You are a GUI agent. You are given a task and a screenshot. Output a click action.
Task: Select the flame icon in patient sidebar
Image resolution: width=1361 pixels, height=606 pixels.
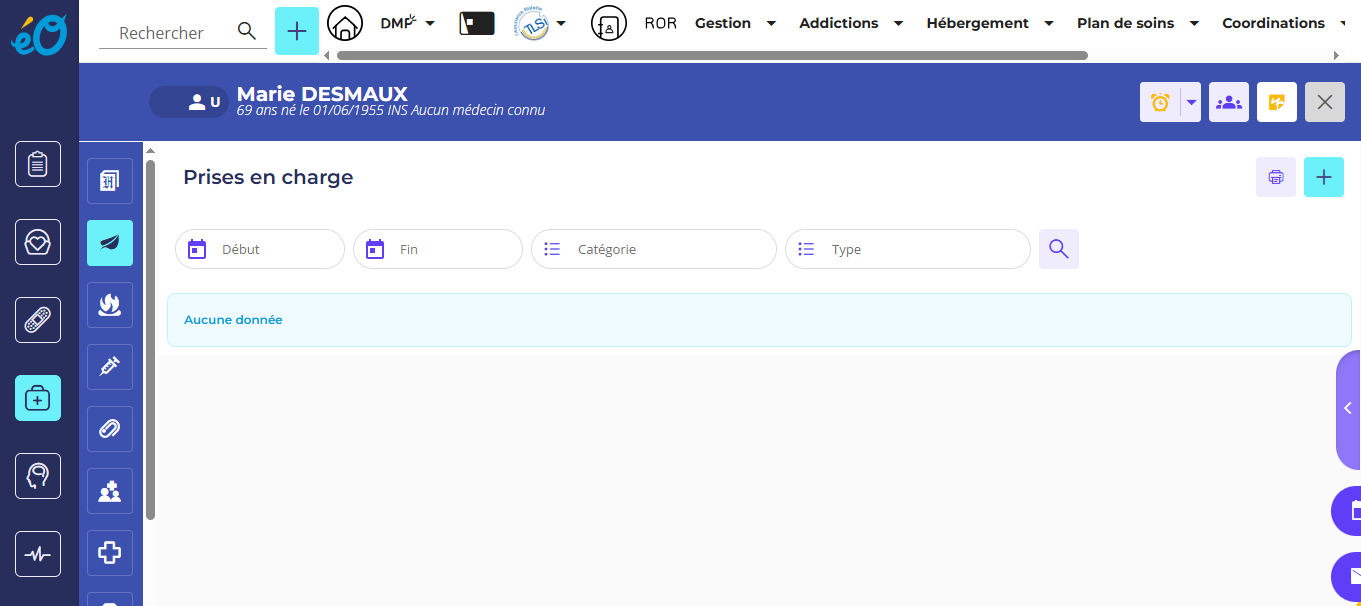pyautogui.click(x=110, y=305)
